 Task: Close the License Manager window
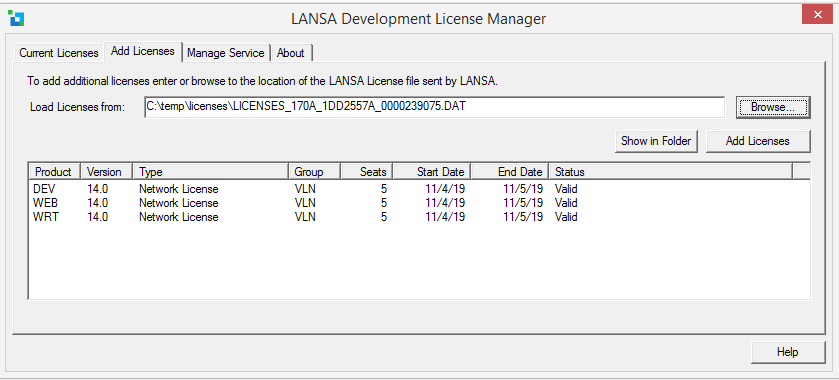point(817,14)
